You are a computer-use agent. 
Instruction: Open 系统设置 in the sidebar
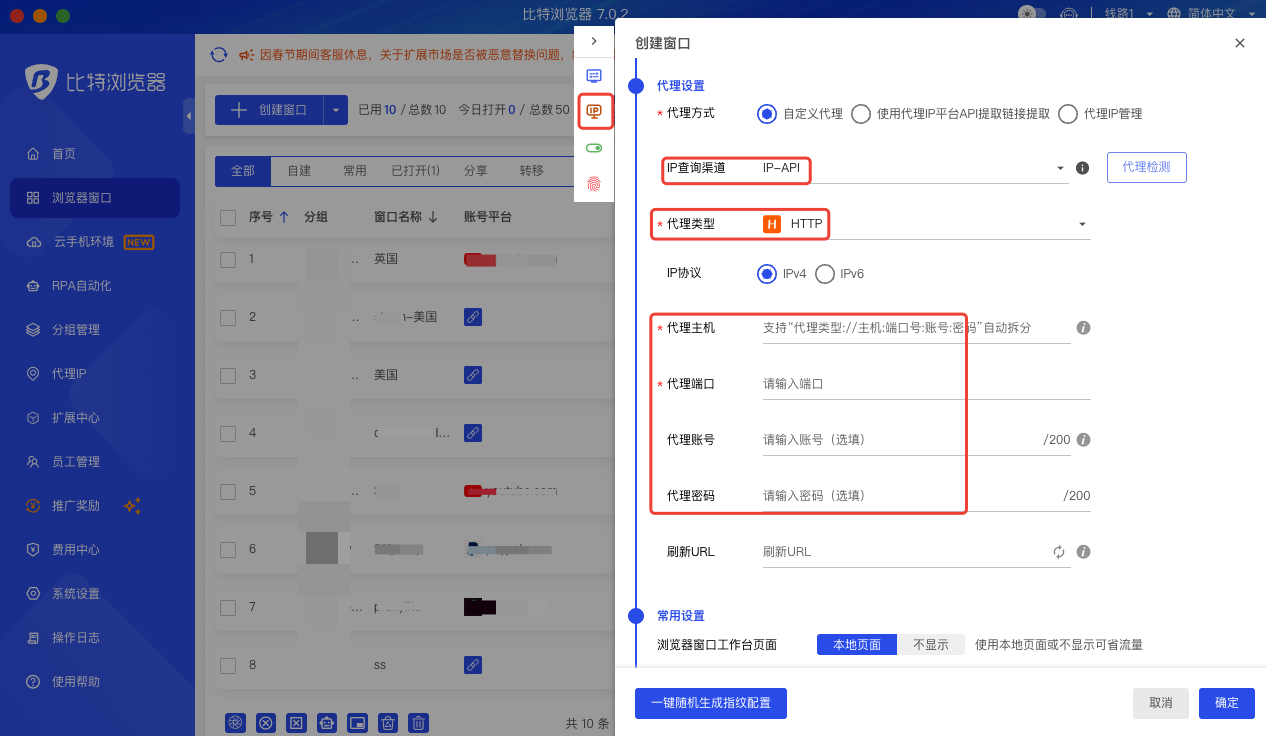(76, 594)
